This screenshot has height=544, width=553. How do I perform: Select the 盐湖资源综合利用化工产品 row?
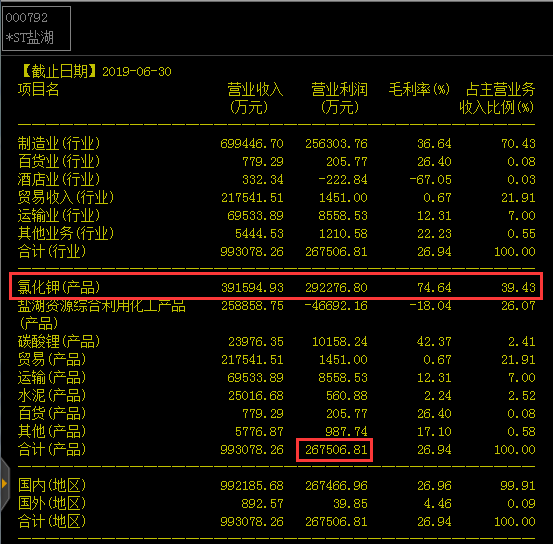pos(276,314)
